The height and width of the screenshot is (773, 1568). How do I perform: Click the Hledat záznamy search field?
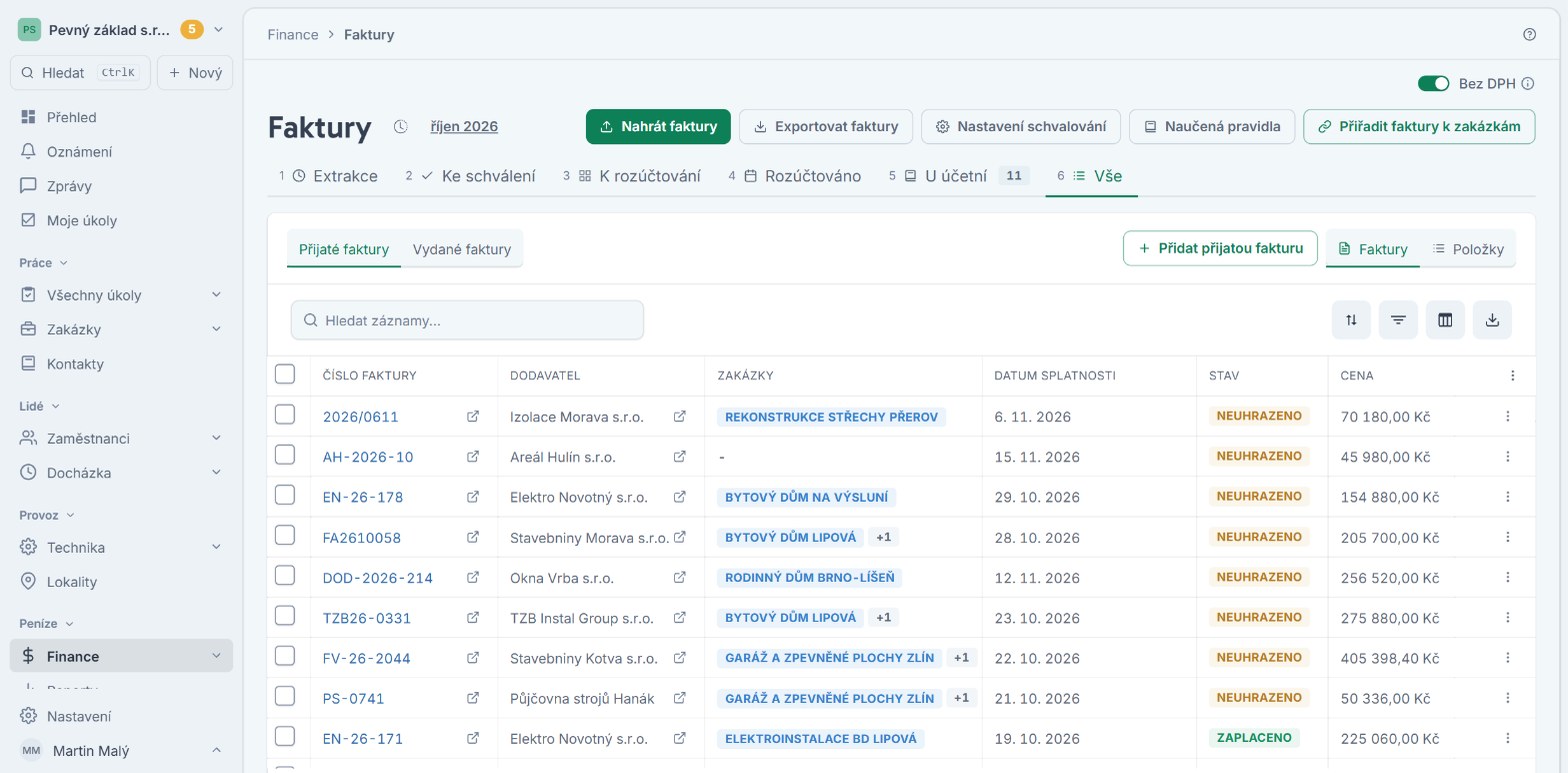(x=467, y=320)
